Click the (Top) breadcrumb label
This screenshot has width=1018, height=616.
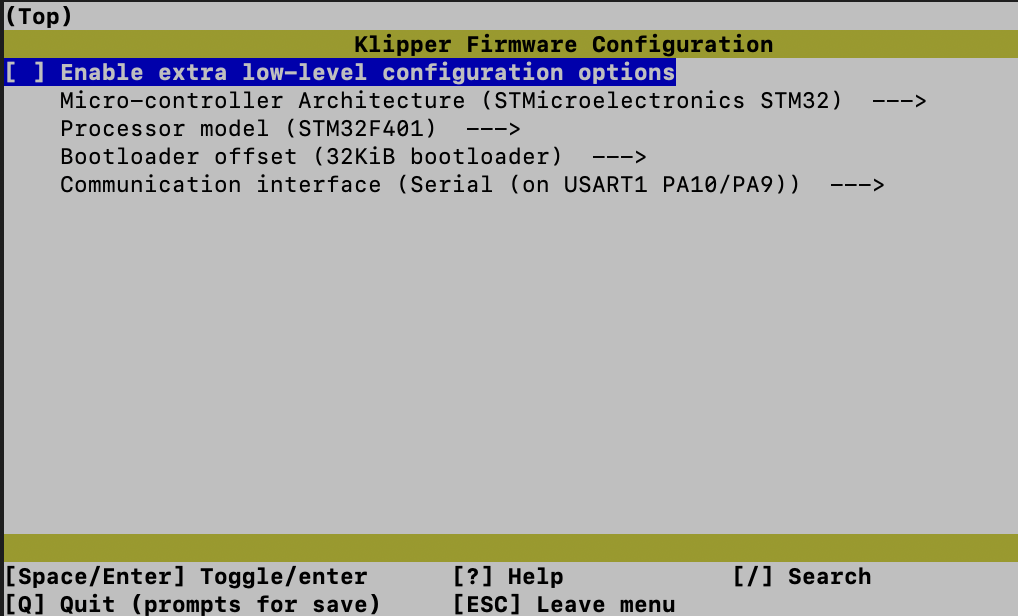point(38,16)
